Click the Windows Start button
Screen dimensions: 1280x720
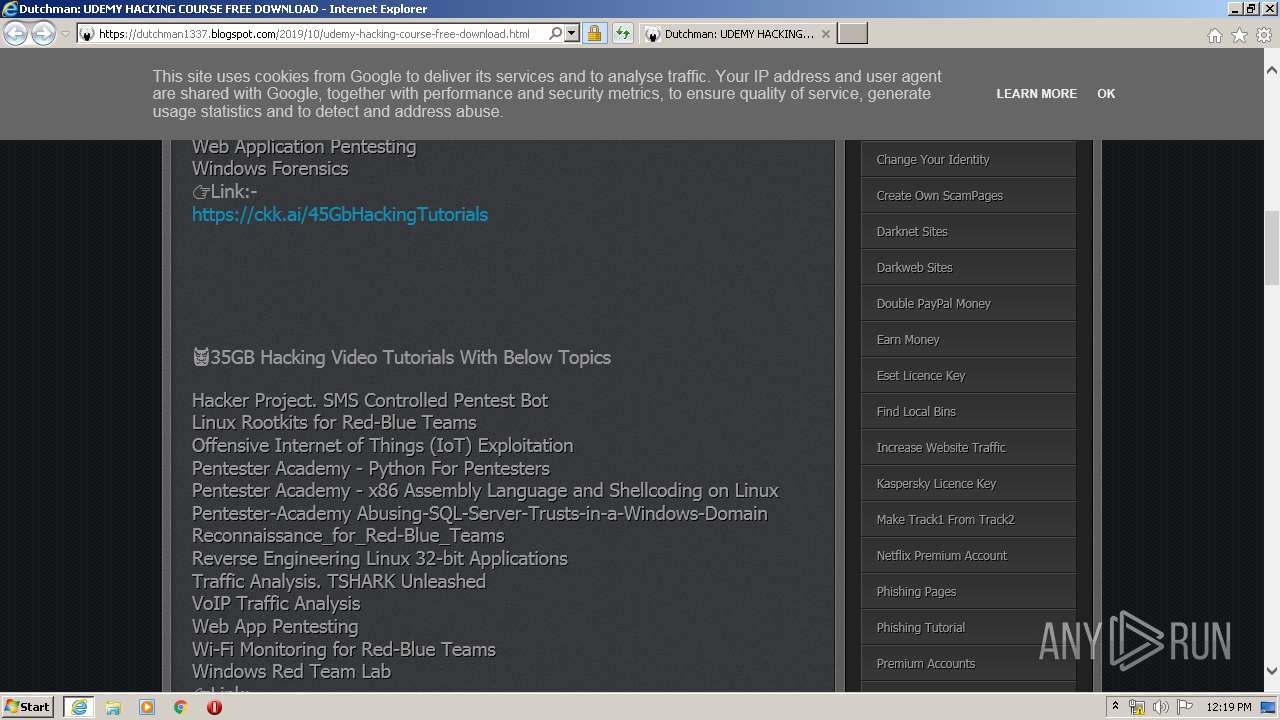(28, 707)
